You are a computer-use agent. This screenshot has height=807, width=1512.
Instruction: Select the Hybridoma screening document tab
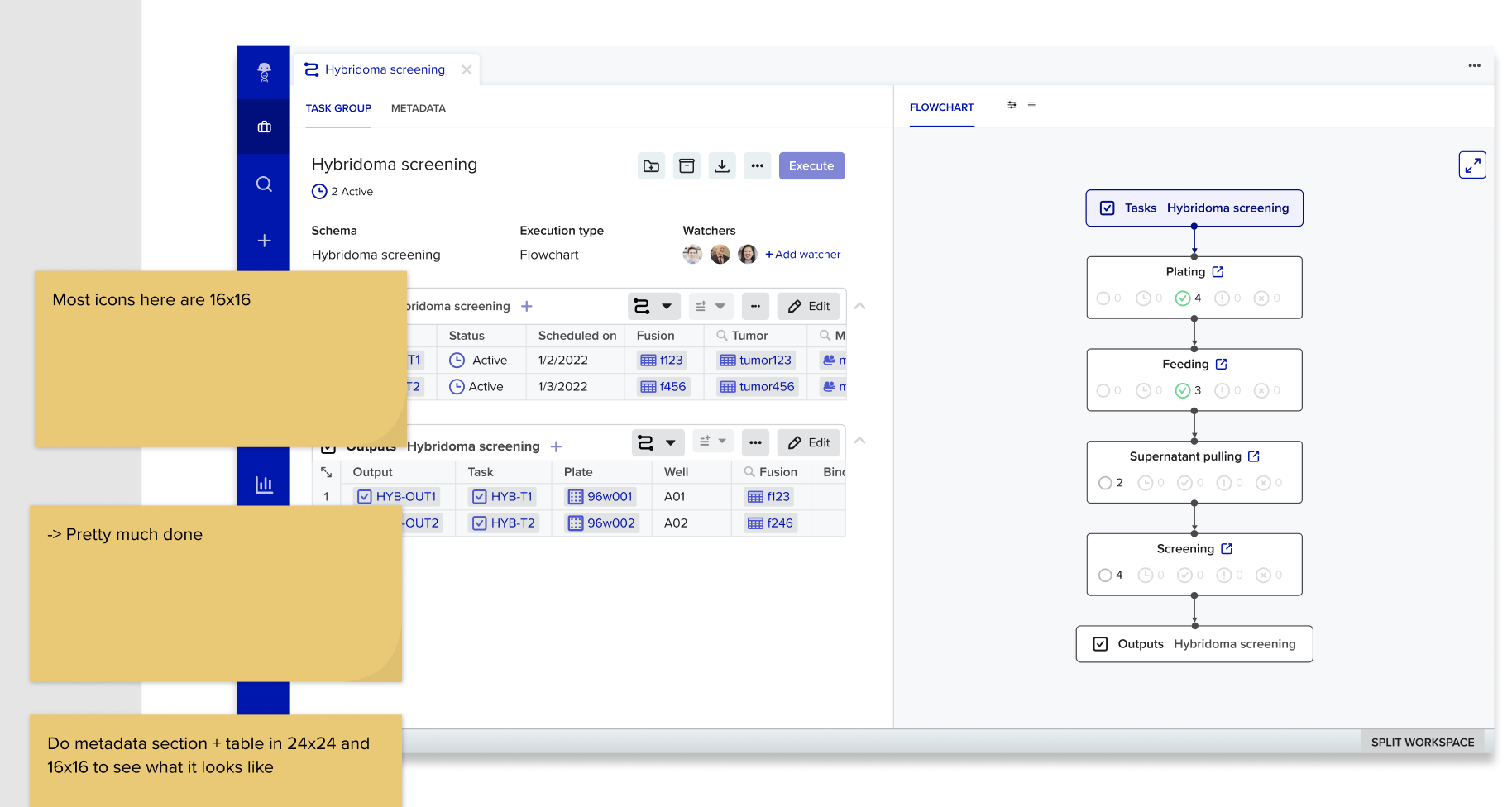[385, 69]
